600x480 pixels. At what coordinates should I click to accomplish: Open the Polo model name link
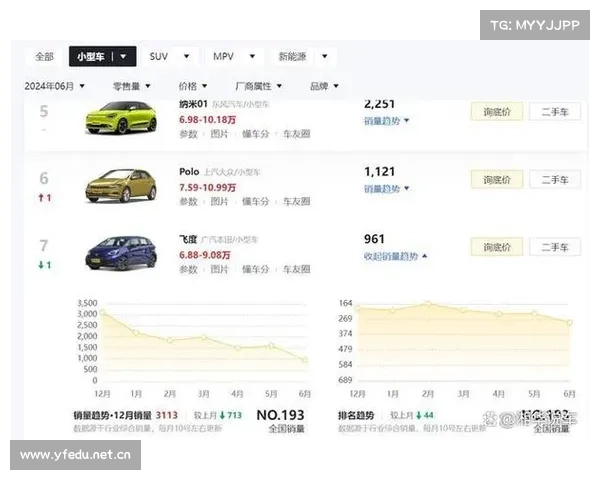tap(190, 172)
